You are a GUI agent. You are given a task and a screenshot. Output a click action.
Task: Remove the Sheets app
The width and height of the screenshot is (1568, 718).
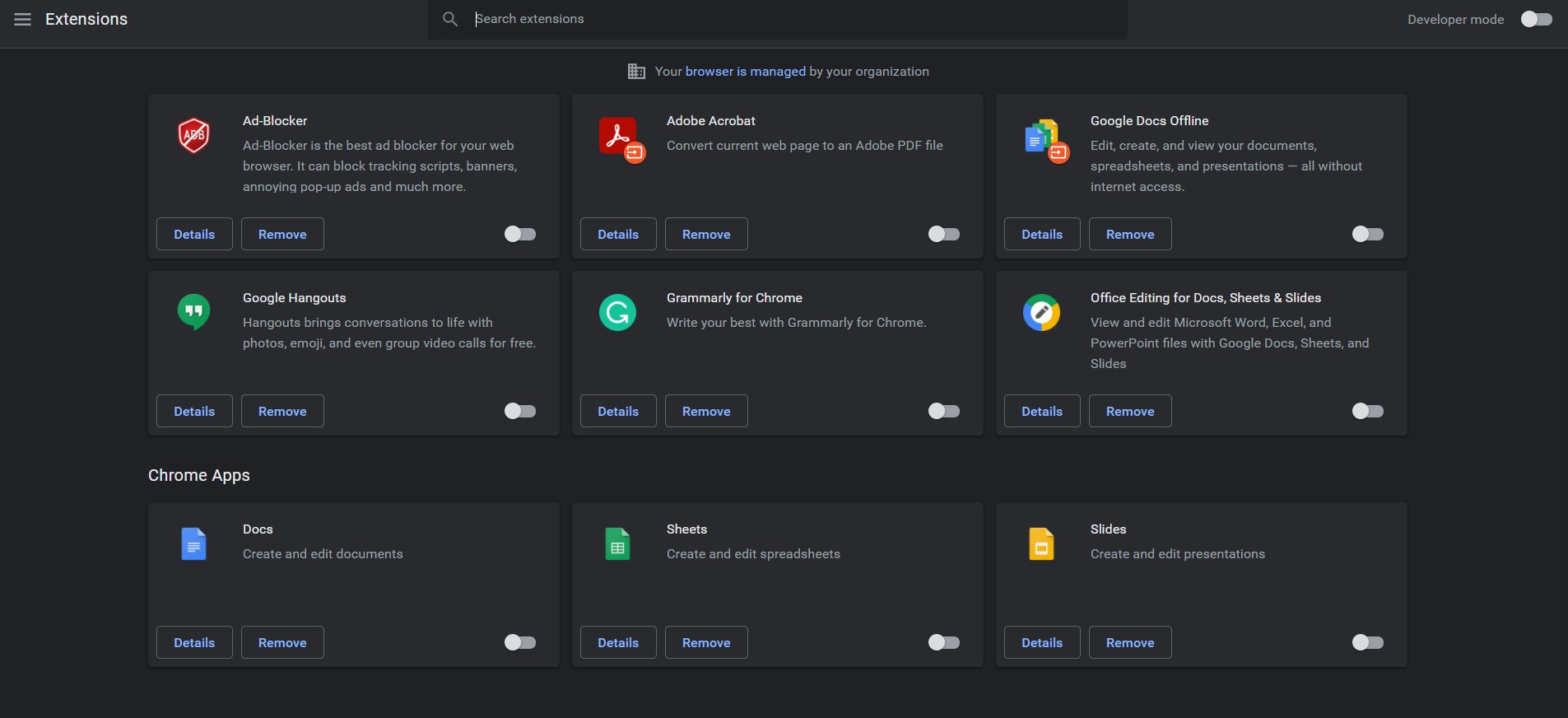click(x=706, y=642)
